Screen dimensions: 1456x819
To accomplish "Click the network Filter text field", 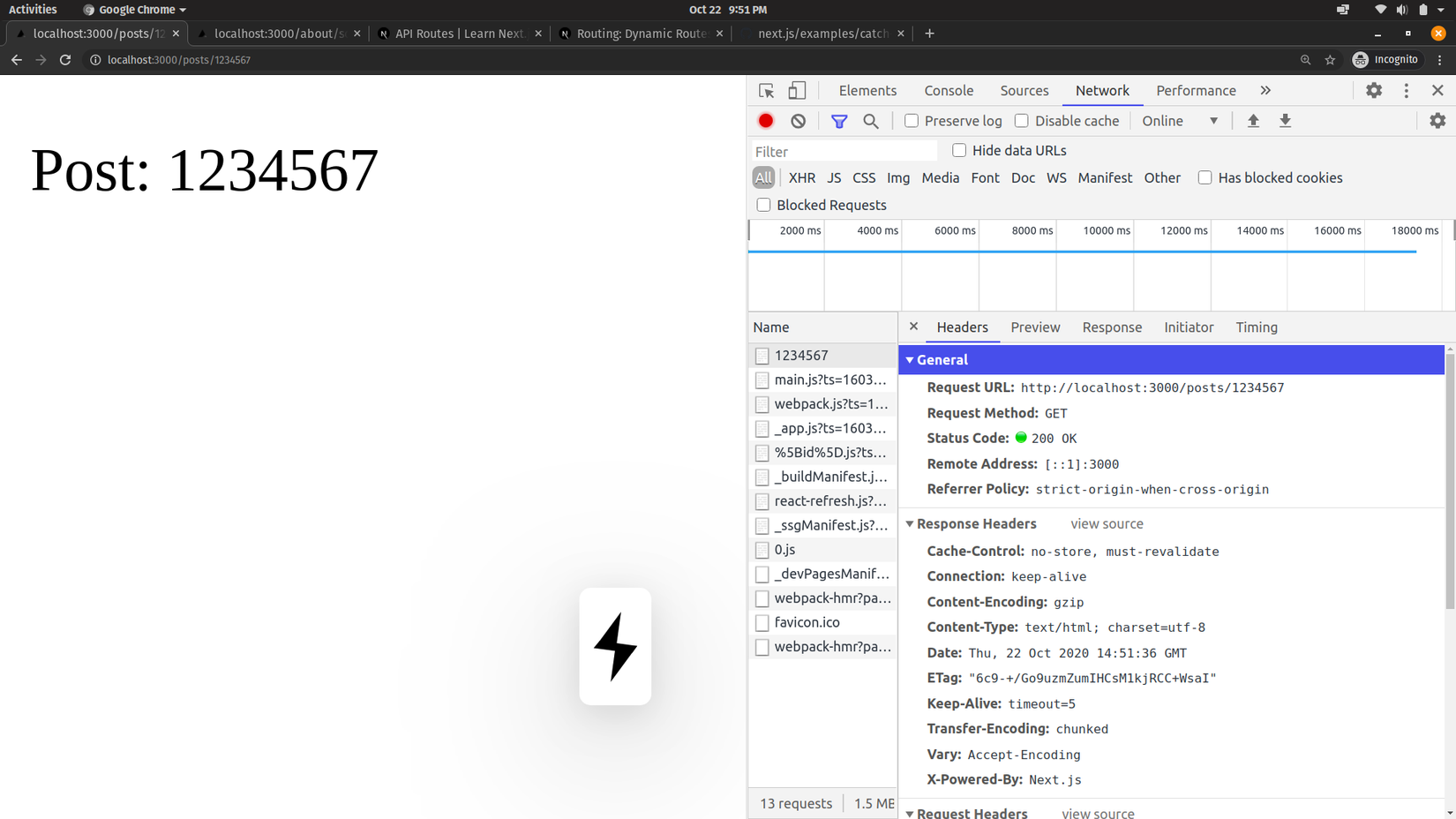I will coord(844,152).
